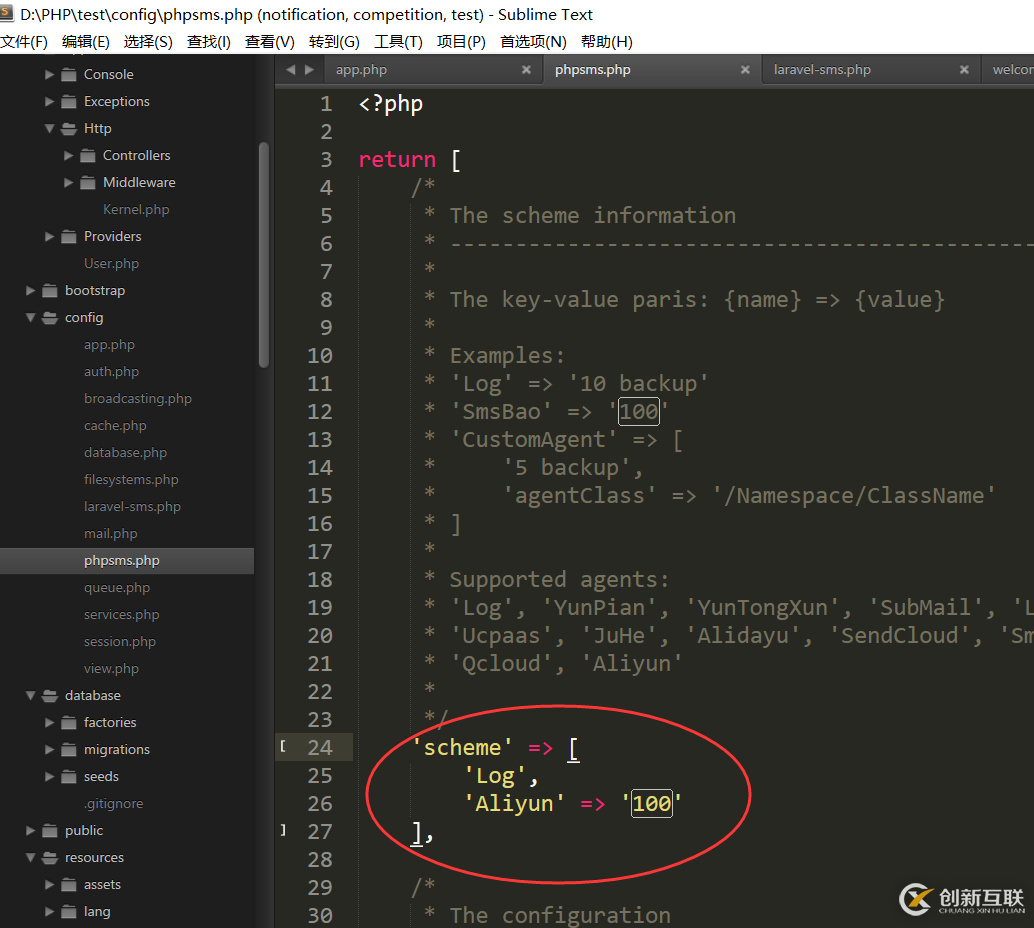The width and height of the screenshot is (1034, 928).
Task: Click the next tab arrow icon
Action: coord(310,70)
